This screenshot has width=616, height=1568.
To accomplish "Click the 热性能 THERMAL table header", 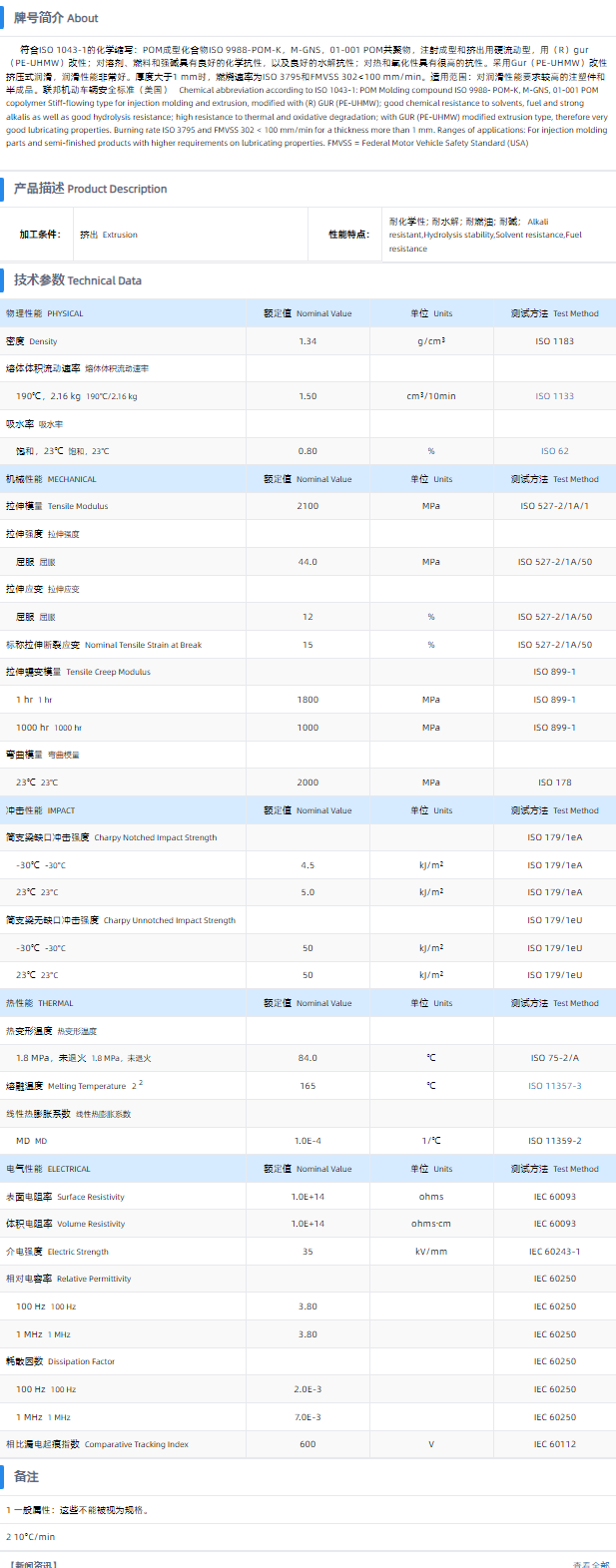I will point(40,1003).
